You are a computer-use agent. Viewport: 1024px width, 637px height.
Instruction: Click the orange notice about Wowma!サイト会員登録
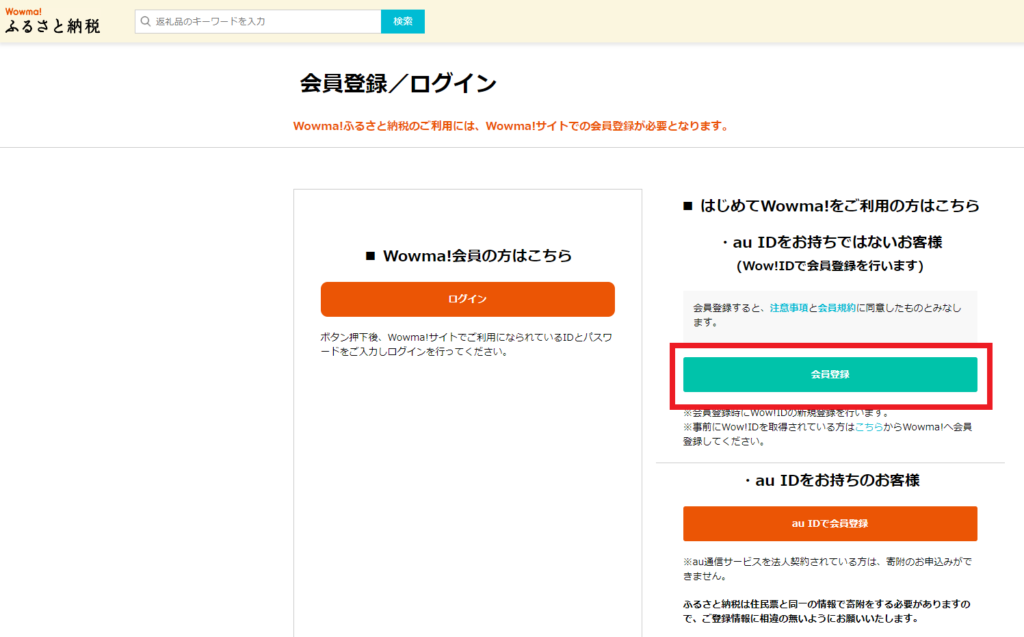click(511, 126)
